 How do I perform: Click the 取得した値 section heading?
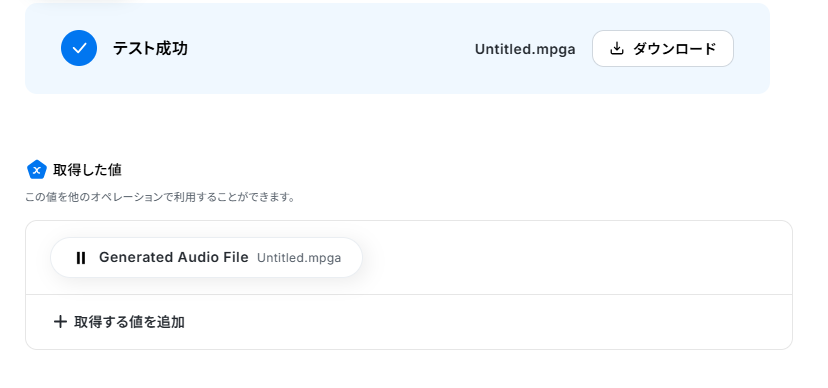tap(87, 170)
